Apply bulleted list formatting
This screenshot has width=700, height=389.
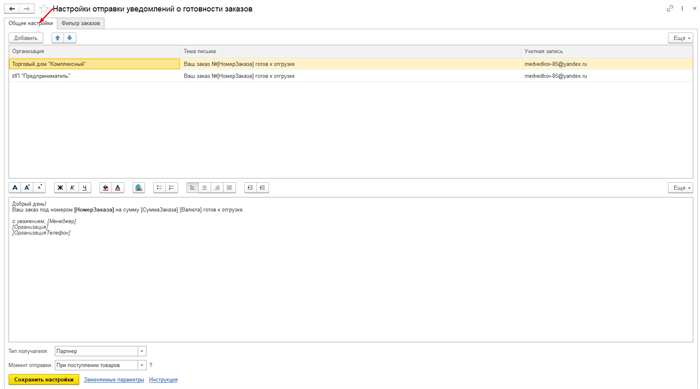(159, 188)
